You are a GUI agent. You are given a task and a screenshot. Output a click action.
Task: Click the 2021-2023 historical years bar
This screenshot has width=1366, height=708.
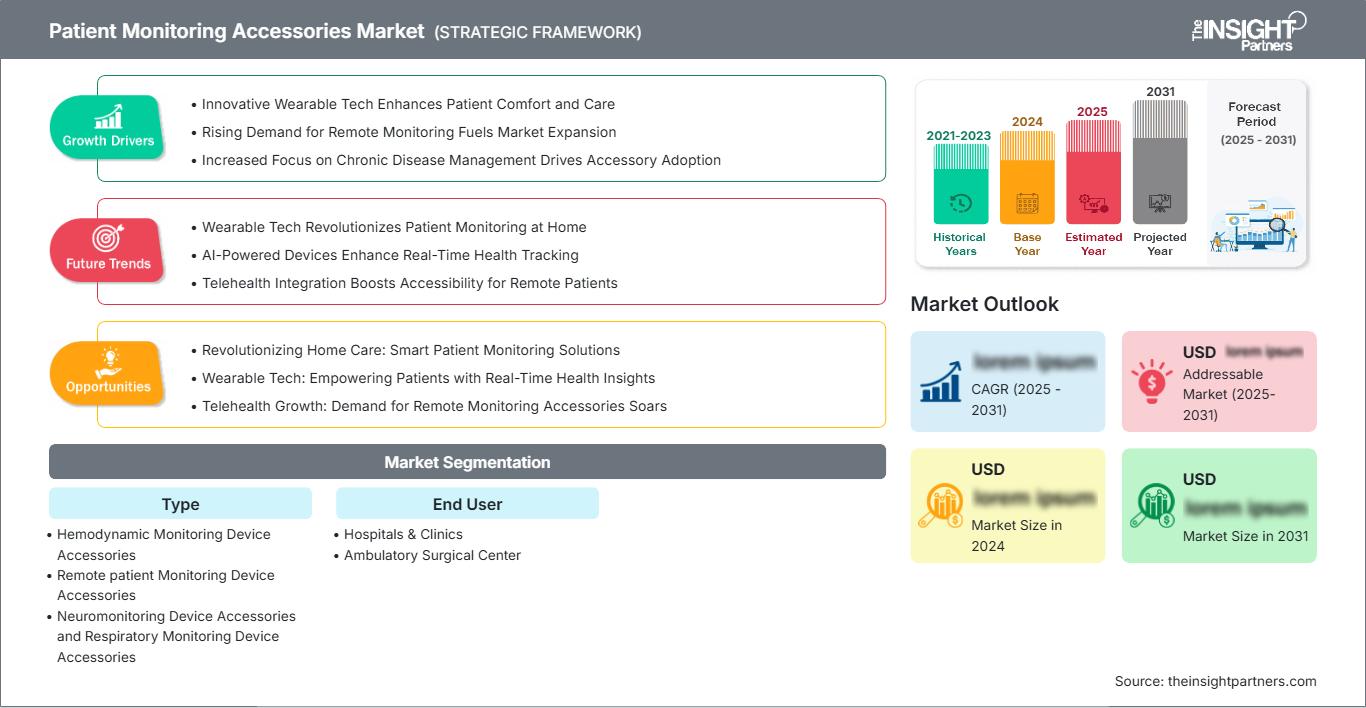(960, 184)
